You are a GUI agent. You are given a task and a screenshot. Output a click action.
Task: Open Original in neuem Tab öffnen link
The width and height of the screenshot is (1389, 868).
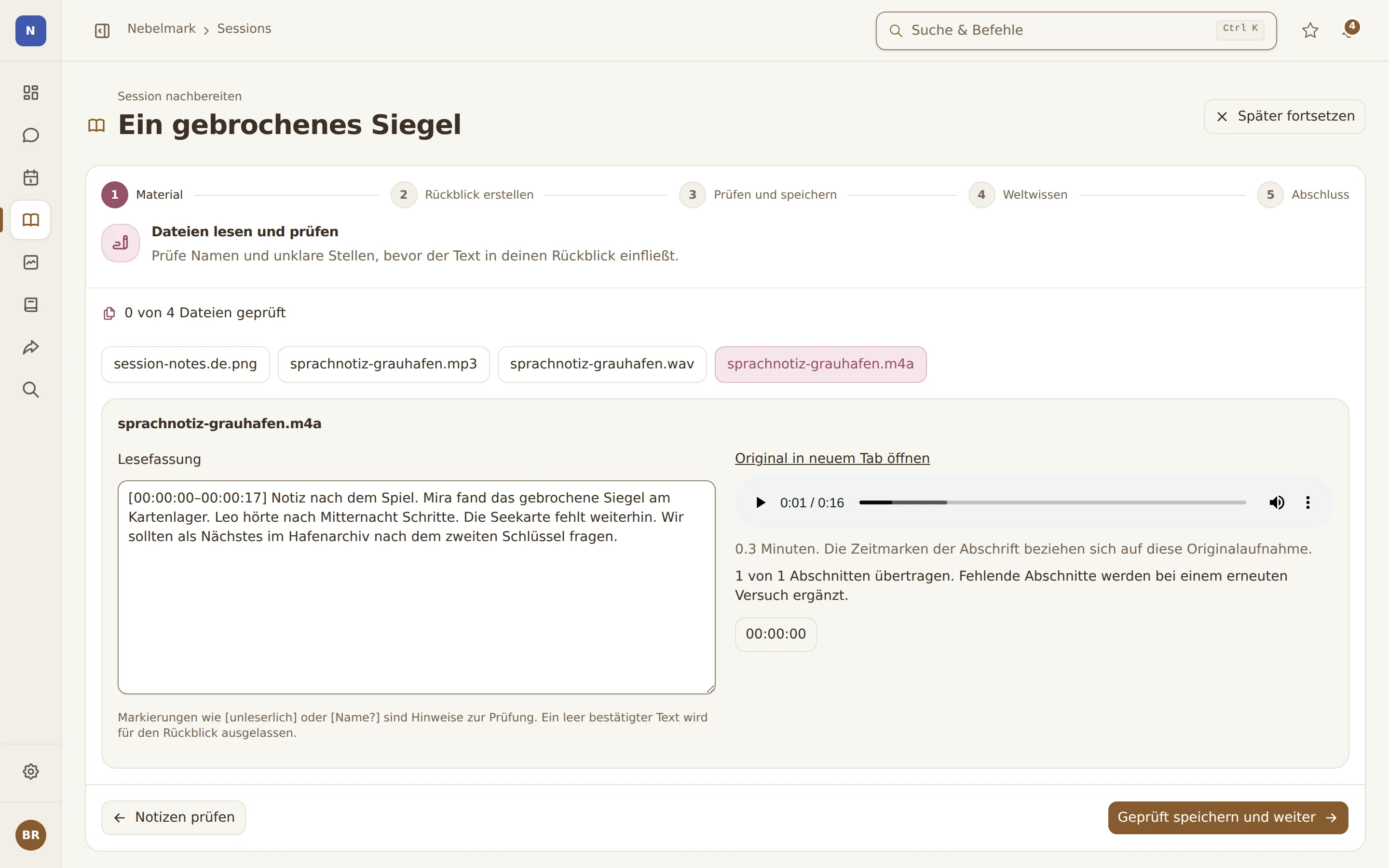[x=832, y=458]
